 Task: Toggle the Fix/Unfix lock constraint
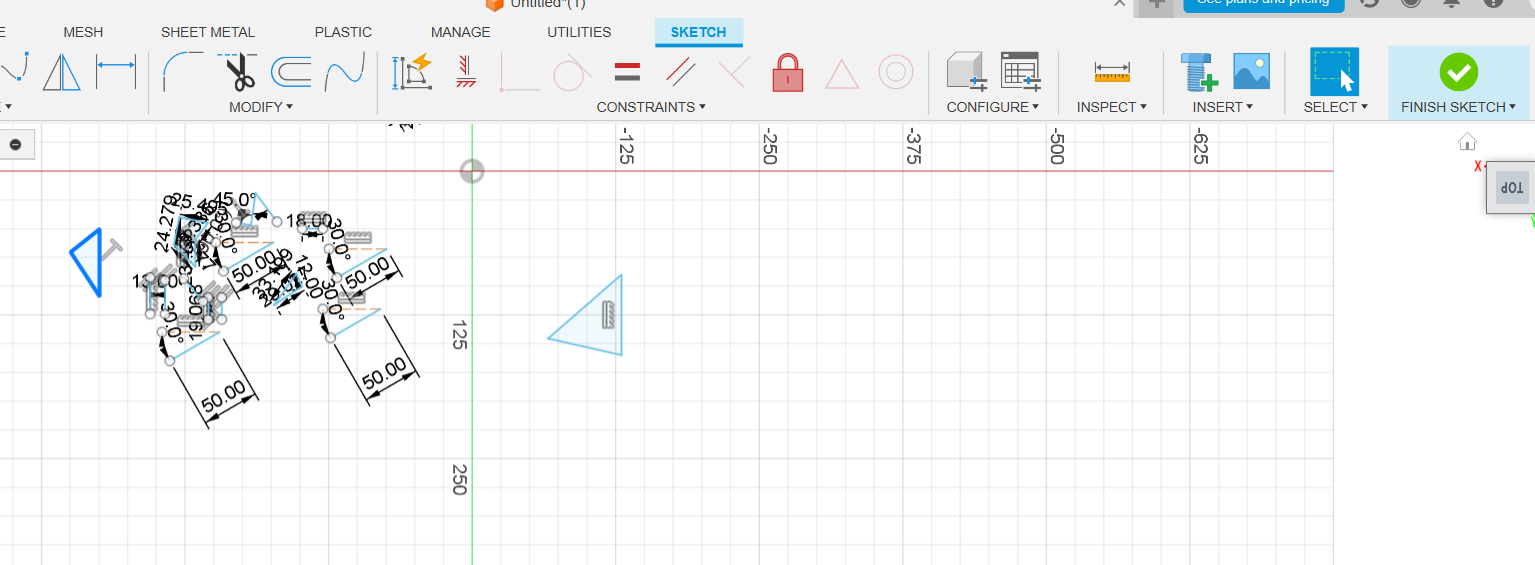[788, 72]
